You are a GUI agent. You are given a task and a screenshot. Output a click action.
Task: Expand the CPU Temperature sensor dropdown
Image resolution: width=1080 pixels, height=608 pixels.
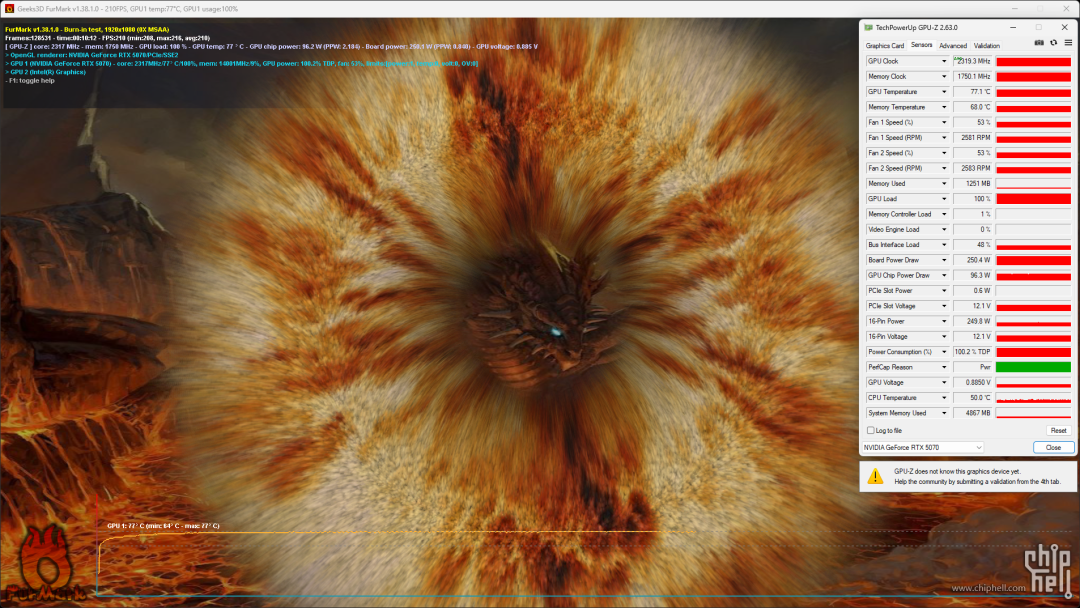[x=944, y=398]
